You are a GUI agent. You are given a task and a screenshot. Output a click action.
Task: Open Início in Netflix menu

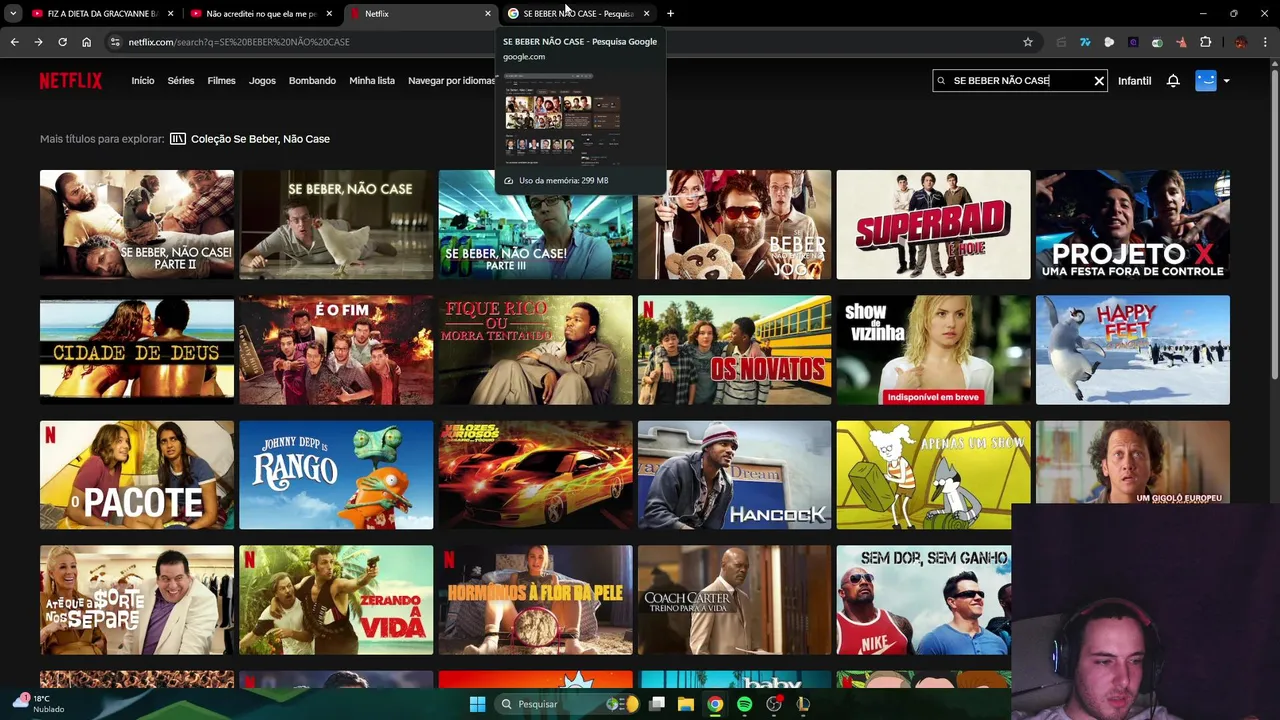[143, 81]
